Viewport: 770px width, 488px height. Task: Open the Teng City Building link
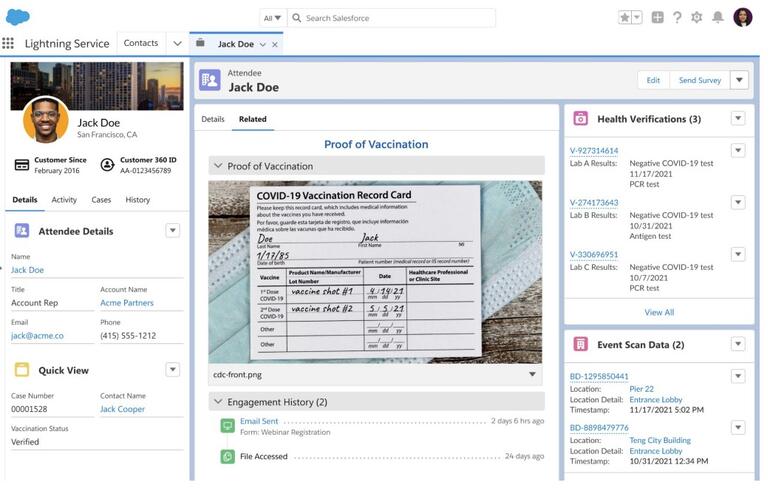point(660,440)
